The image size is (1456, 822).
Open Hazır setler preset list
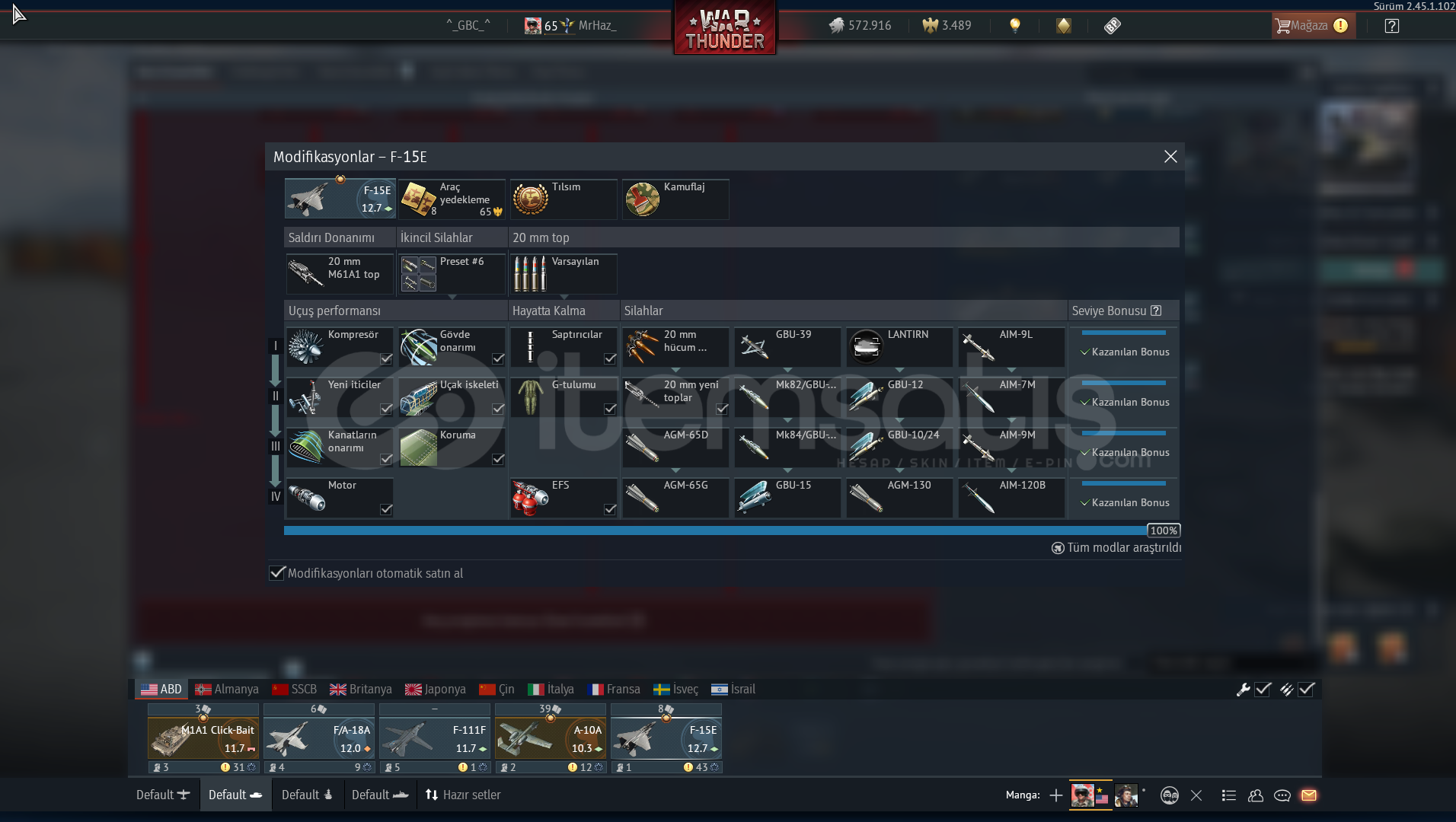pyautogui.click(x=462, y=795)
